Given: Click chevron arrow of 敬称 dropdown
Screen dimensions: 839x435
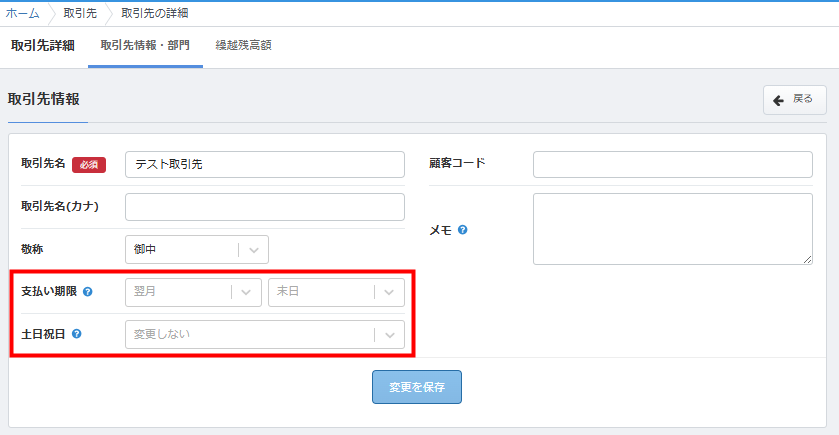Looking at the screenshot, I should tap(254, 250).
